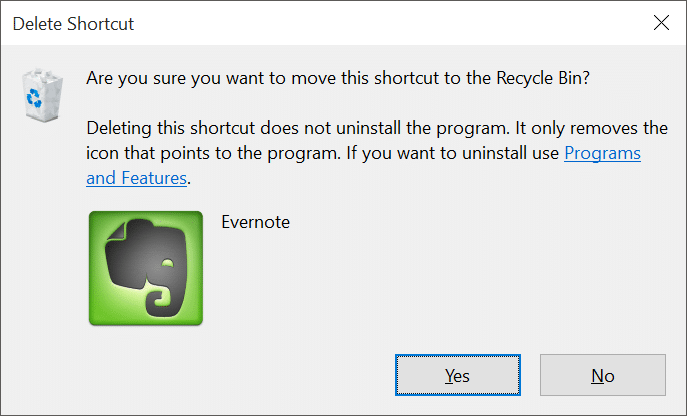687x416 pixels.
Task: Click the 'icon that points to' sentence
Action: 212,153
